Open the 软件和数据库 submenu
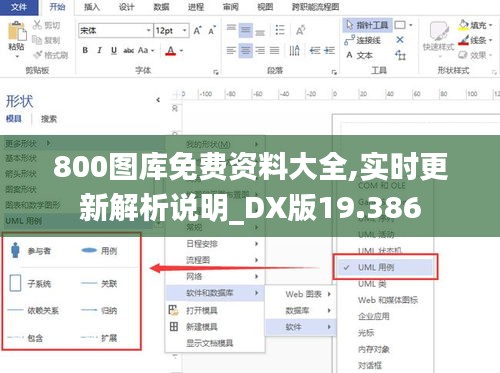This screenshot has height=373, width=500. [x=215, y=293]
